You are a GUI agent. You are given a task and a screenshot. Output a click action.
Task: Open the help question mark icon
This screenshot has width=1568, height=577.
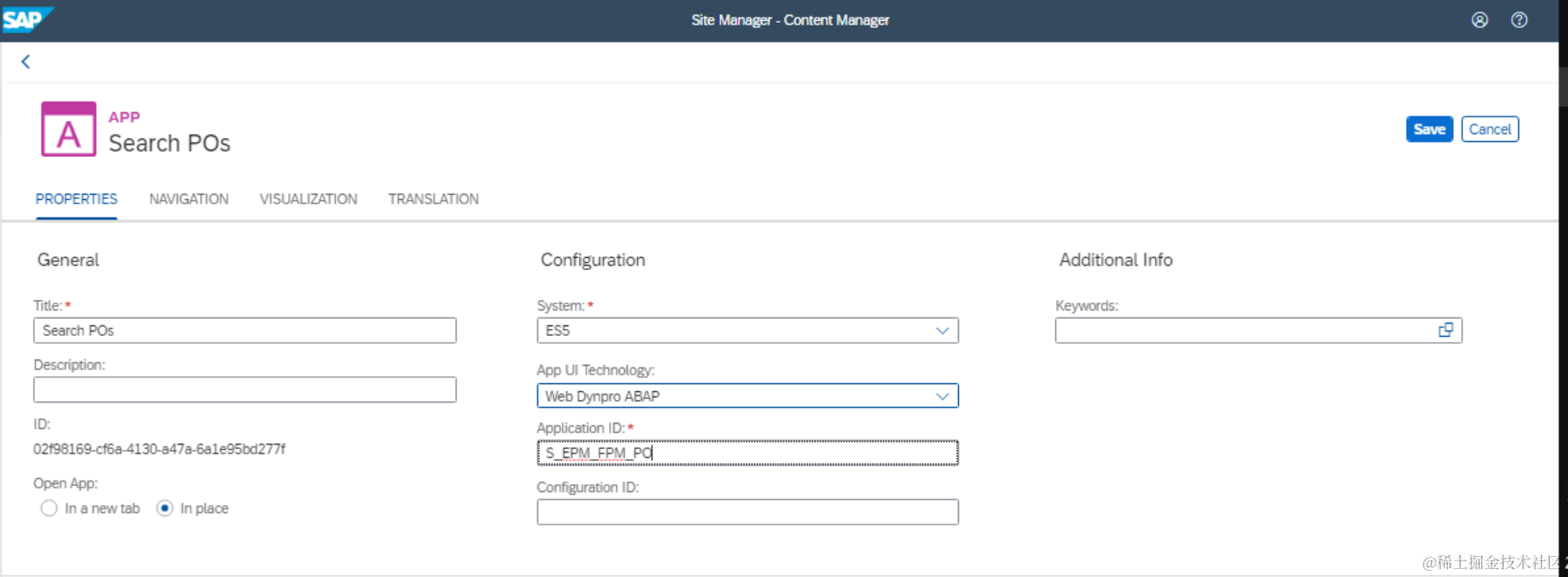pyautogui.click(x=1519, y=20)
